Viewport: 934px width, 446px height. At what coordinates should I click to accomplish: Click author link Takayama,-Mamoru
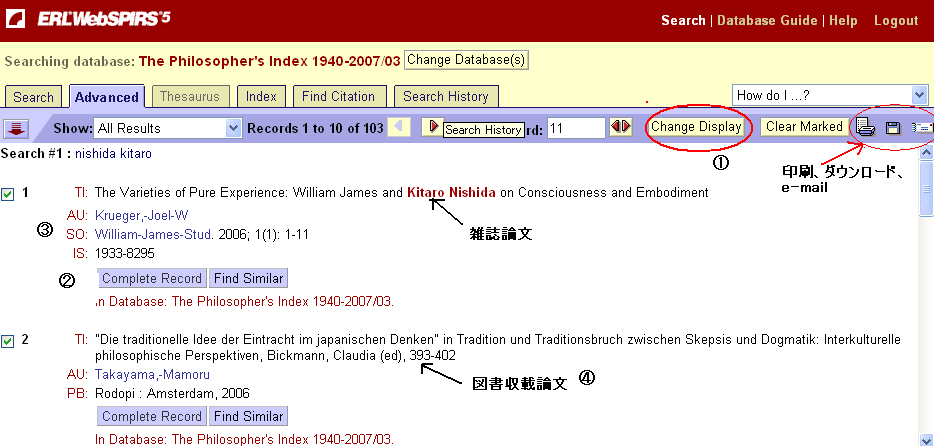pyautogui.click(x=152, y=375)
